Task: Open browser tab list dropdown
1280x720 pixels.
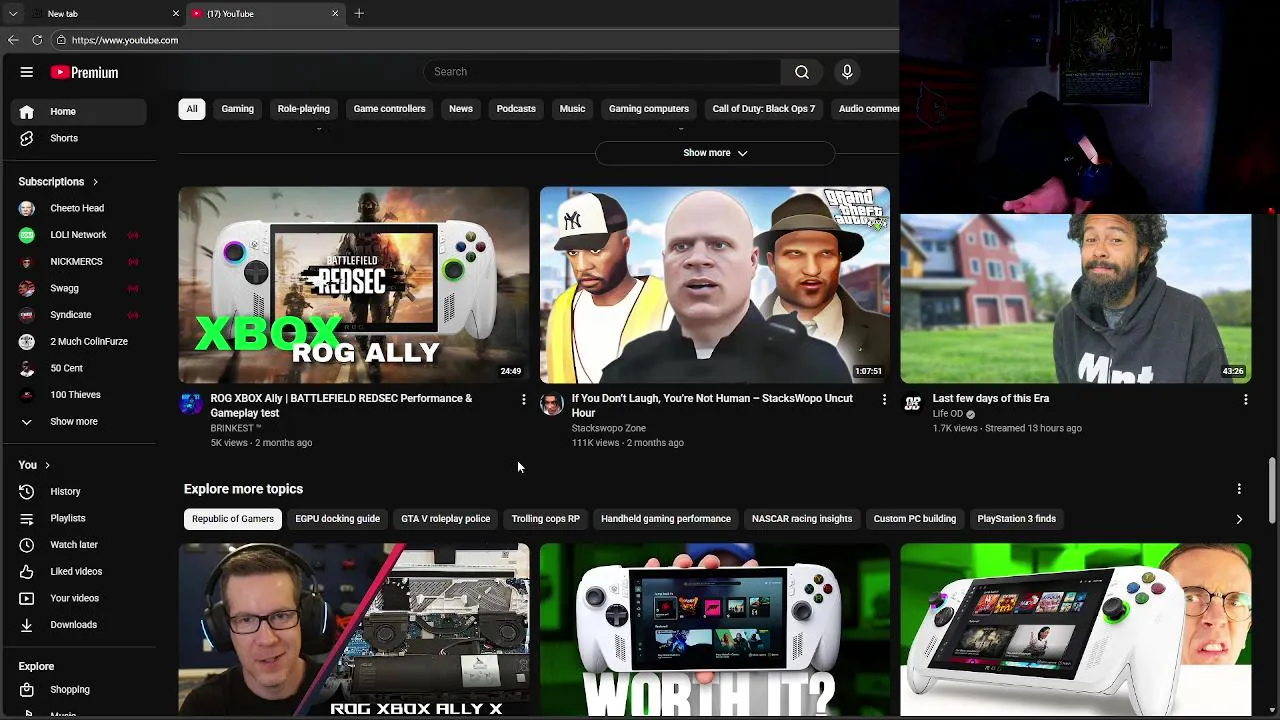Action: click(x=13, y=14)
